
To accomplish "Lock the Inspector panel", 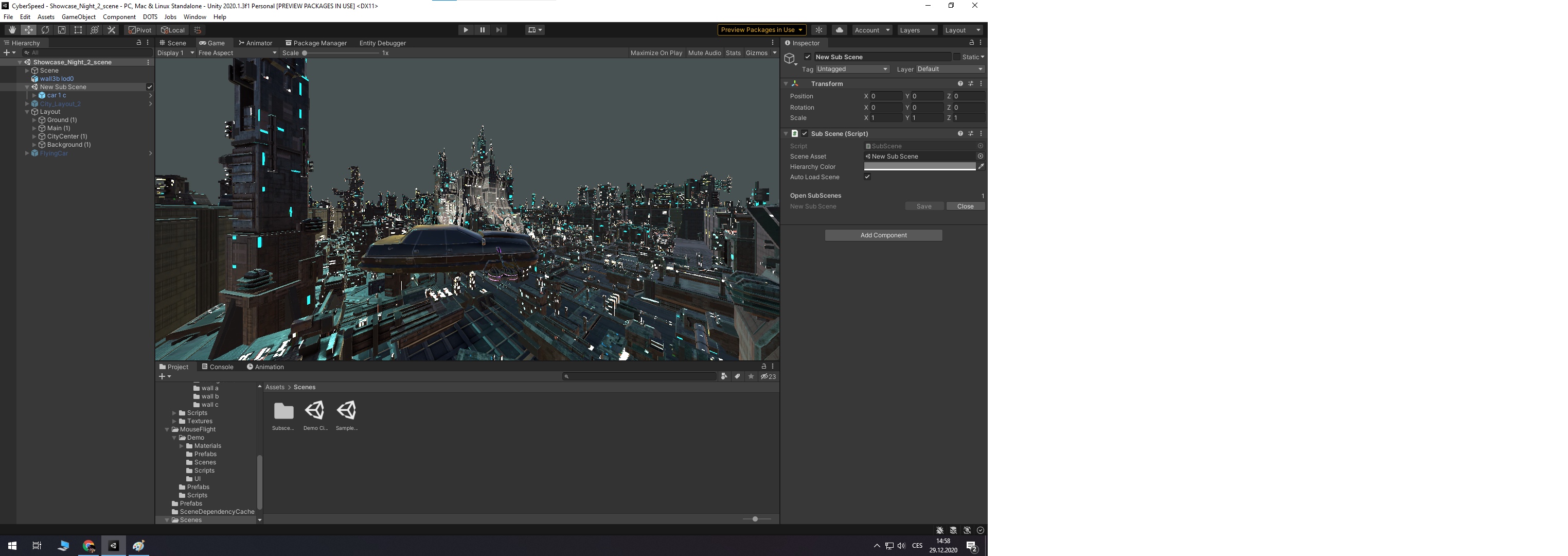I will tap(971, 43).
